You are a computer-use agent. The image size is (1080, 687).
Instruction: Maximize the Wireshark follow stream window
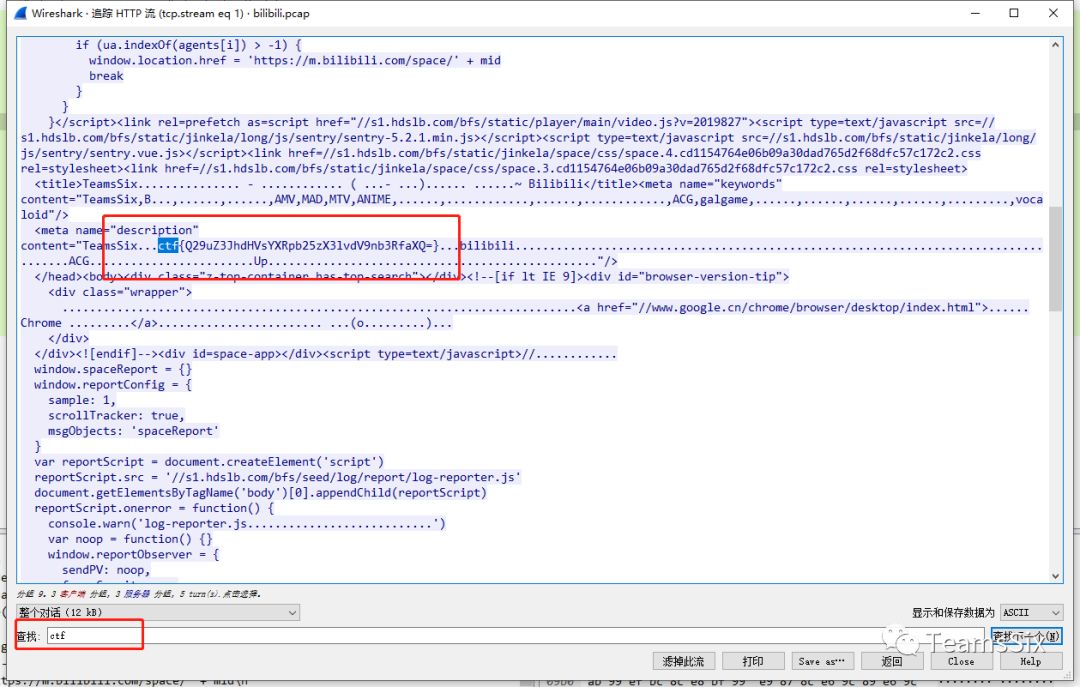tap(1014, 13)
